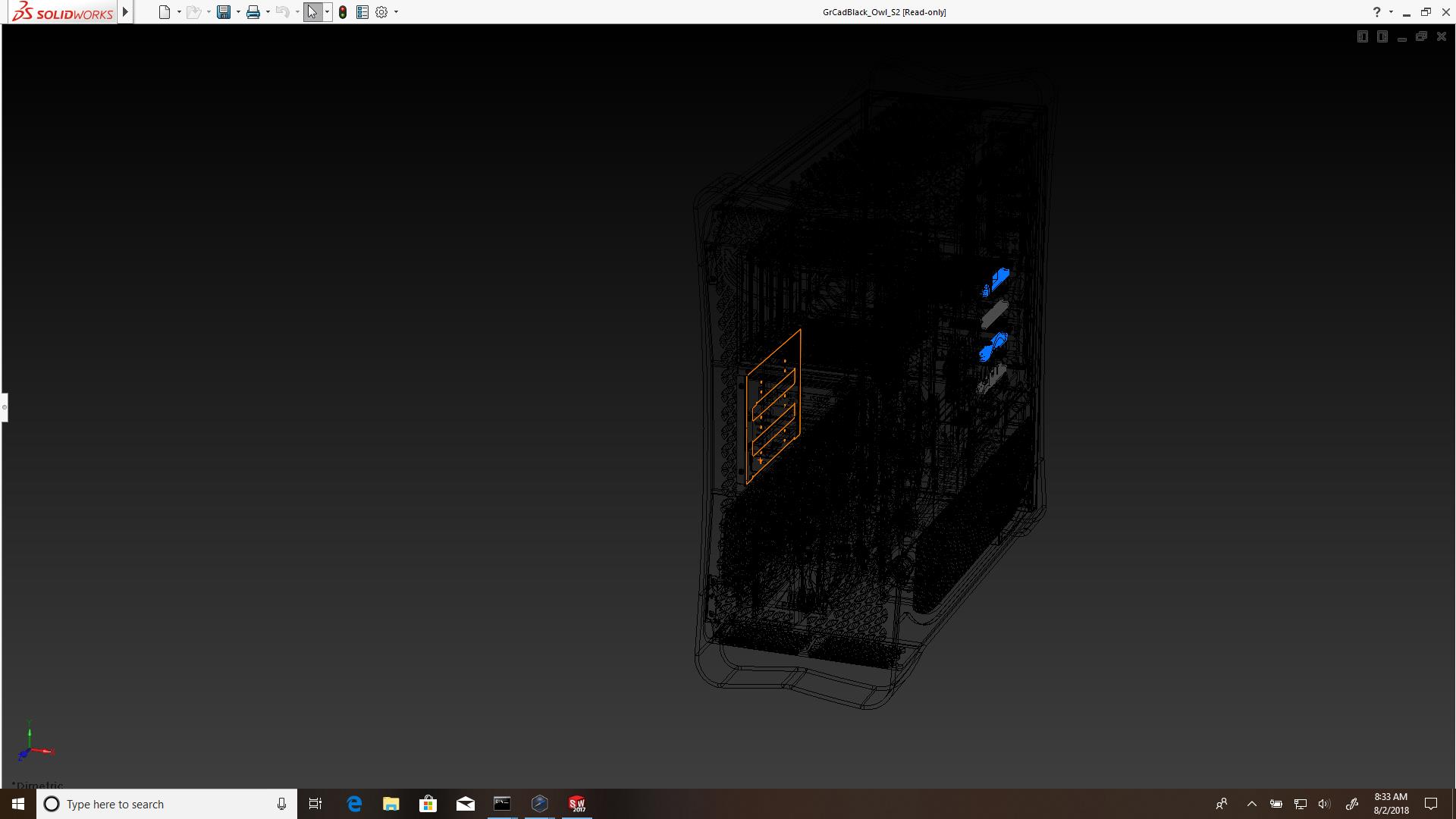Toggle the left panel viewport icon
Image resolution: width=1456 pixels, height=819 pixels.
[1362, 36]
